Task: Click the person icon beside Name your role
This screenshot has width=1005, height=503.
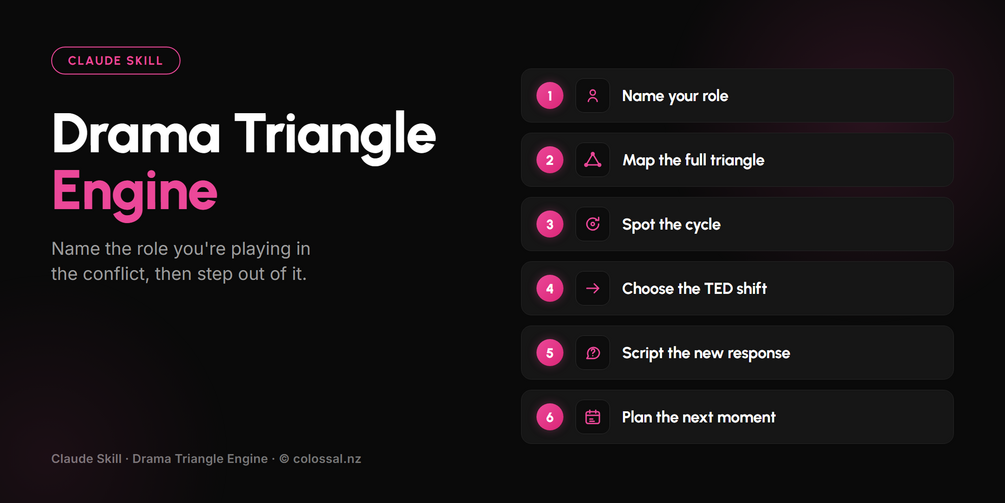Action: 592,95
